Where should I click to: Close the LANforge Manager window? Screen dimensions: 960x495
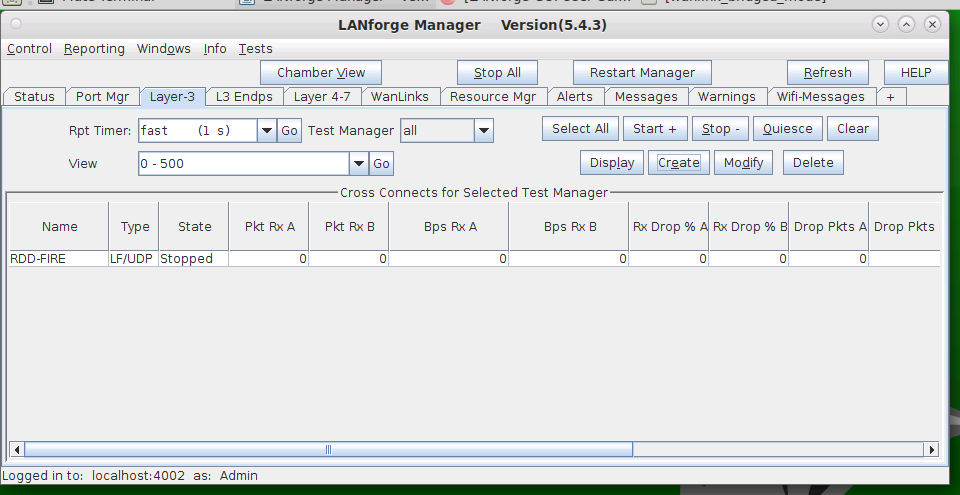pos(932,25)
